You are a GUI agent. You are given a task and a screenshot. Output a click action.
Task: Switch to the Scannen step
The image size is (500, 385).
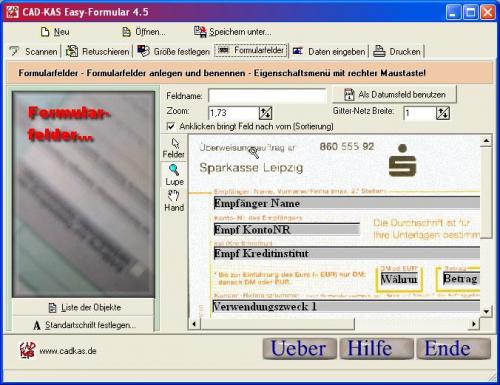(x=33, y=52)
